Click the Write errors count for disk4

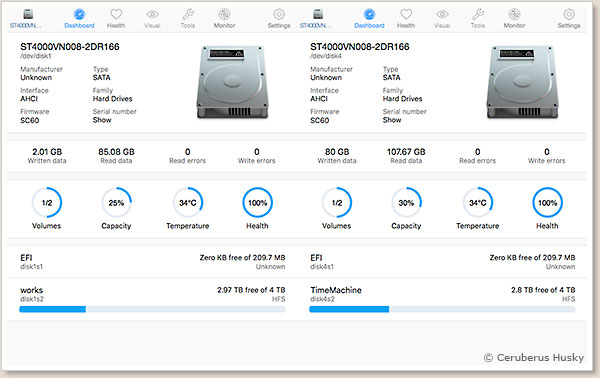tap(547, 152)
